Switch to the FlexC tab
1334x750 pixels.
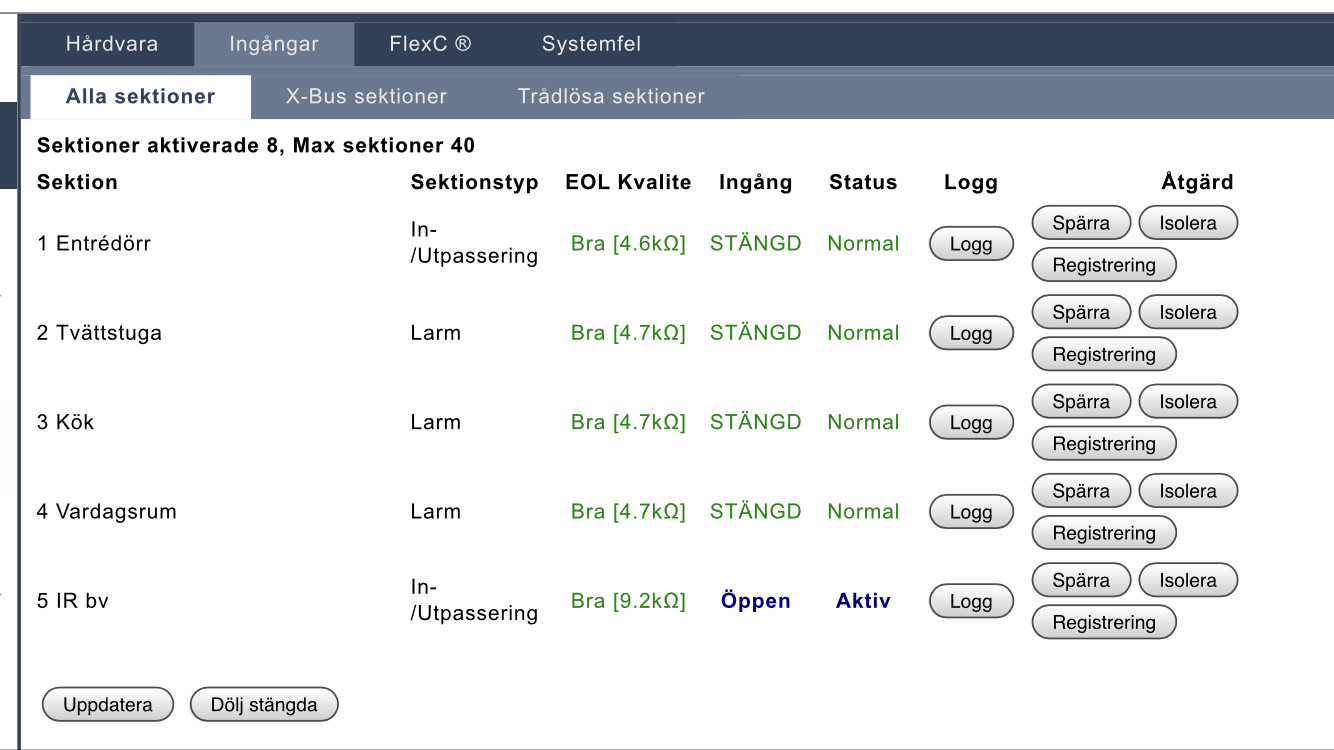(430, 44)
